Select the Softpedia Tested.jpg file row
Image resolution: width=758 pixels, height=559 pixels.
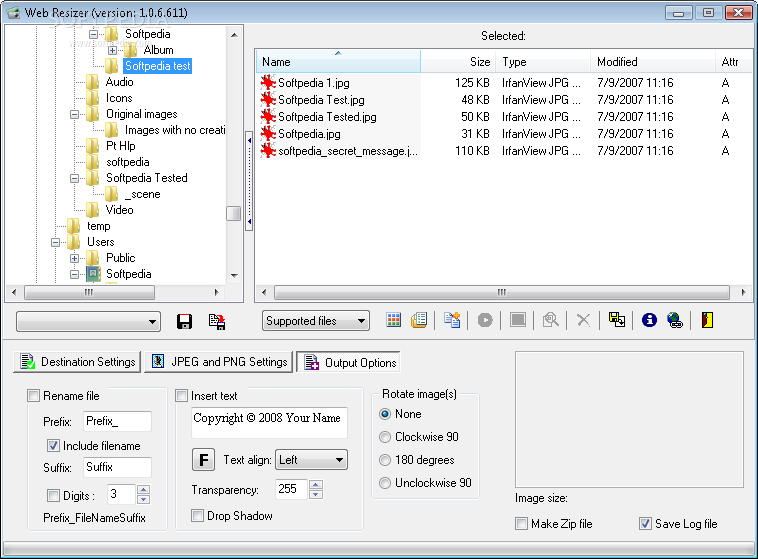point(503,117)
